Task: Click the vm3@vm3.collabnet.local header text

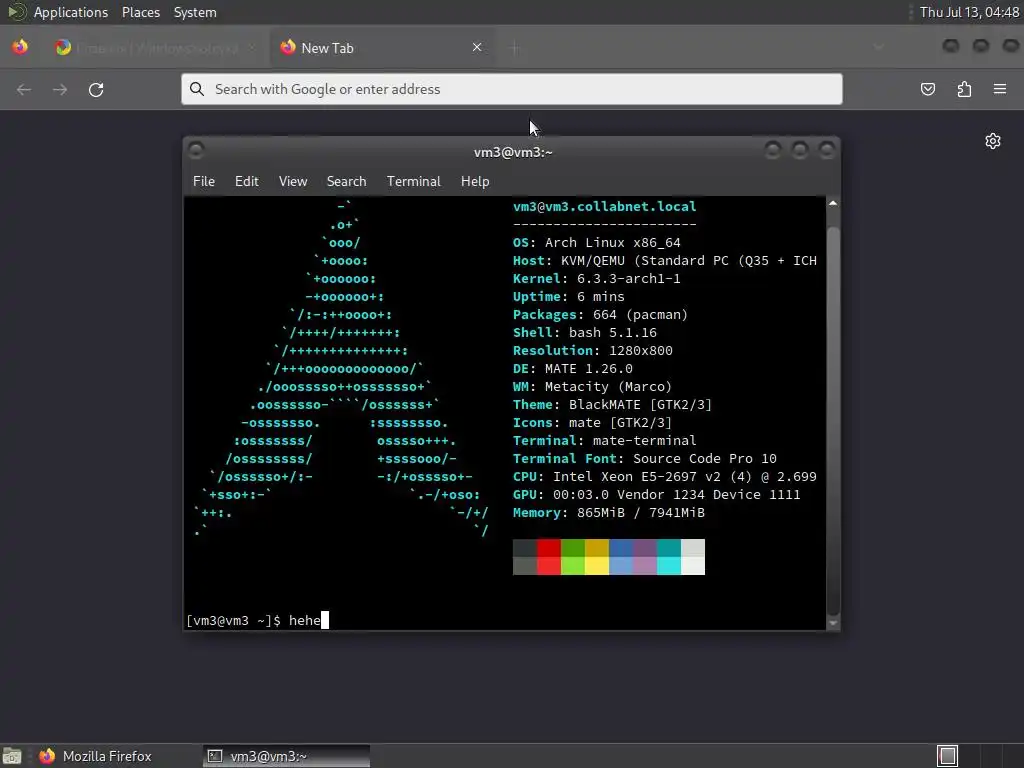Action: point(604,206)
